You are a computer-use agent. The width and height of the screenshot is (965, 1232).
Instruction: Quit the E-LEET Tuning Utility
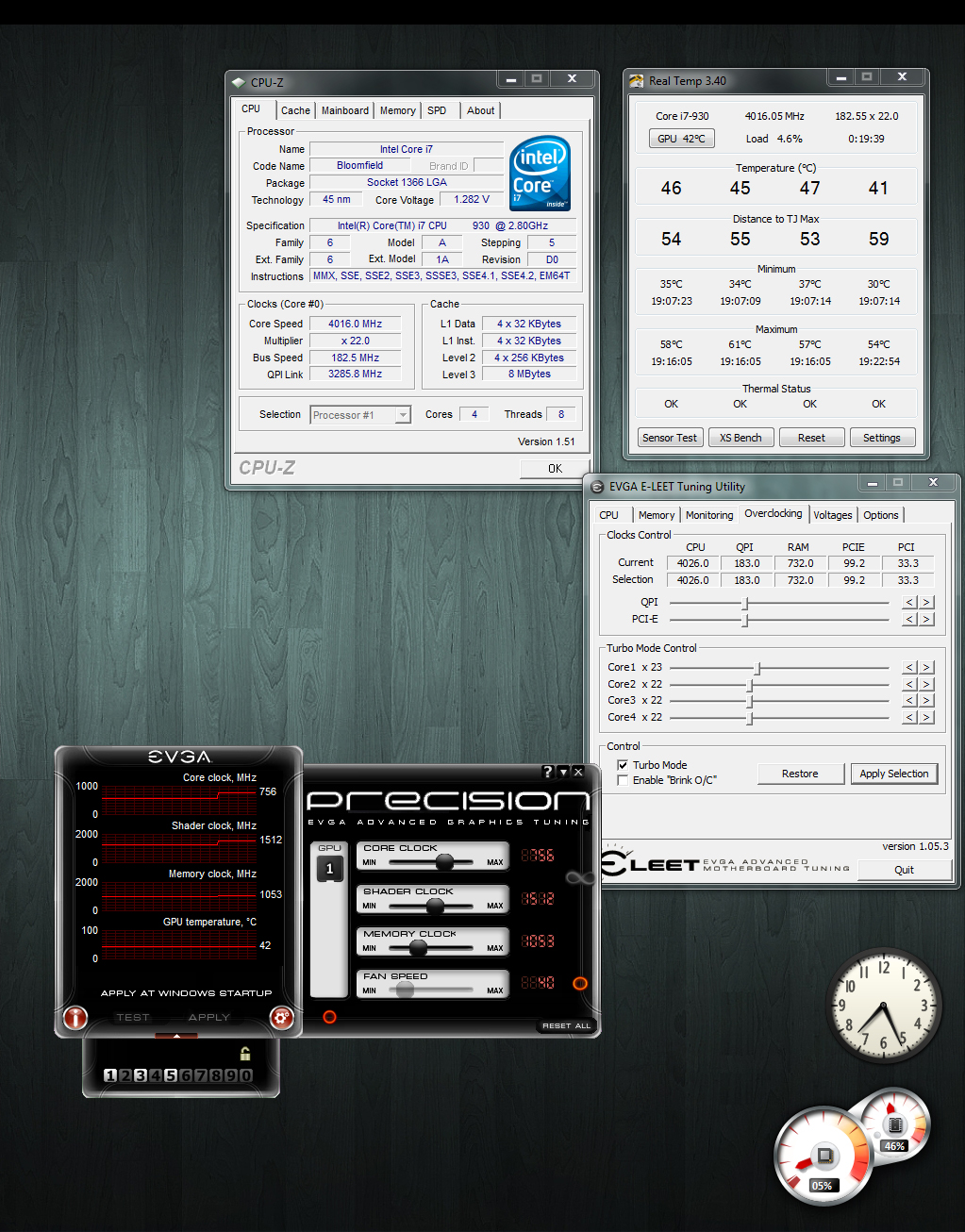[904, 870]
